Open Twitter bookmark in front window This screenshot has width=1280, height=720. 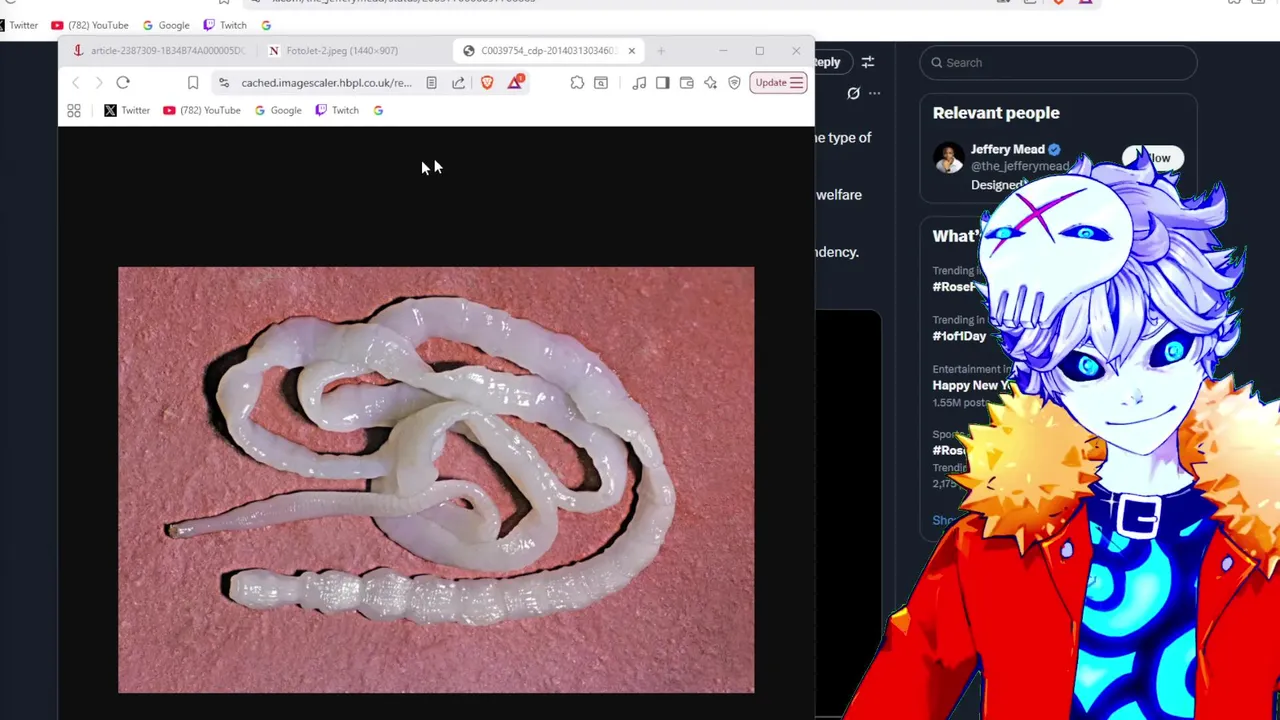[x=127, y=110]
